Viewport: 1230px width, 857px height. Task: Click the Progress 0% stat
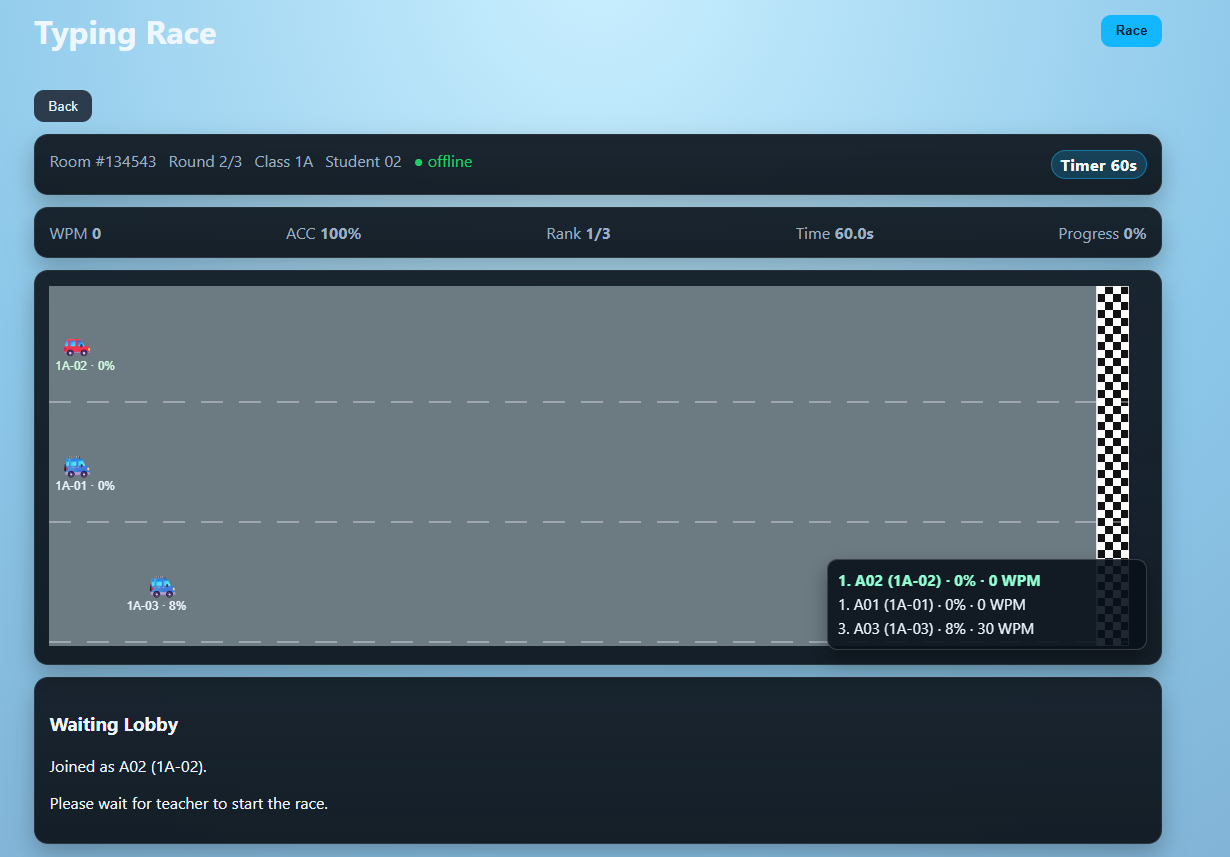(x=1102, y=234)
